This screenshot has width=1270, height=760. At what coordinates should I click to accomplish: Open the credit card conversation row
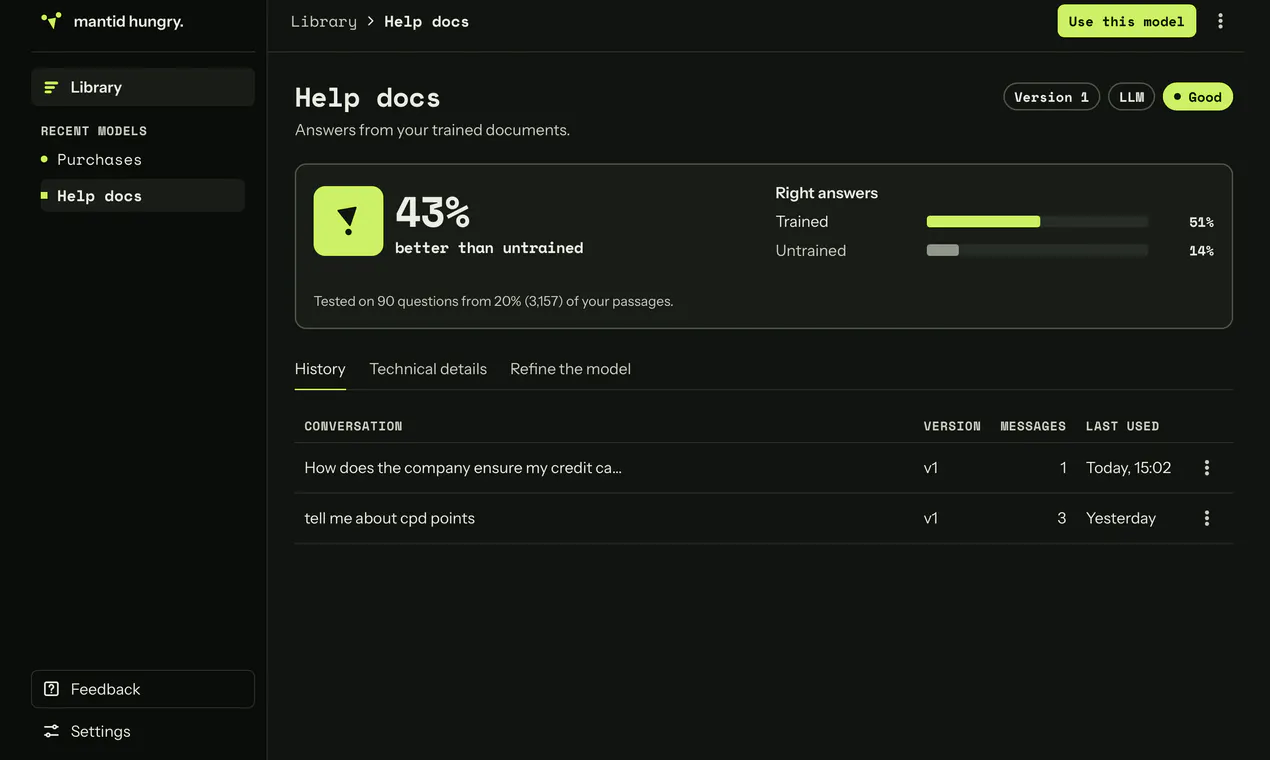(x=764, y=468)
